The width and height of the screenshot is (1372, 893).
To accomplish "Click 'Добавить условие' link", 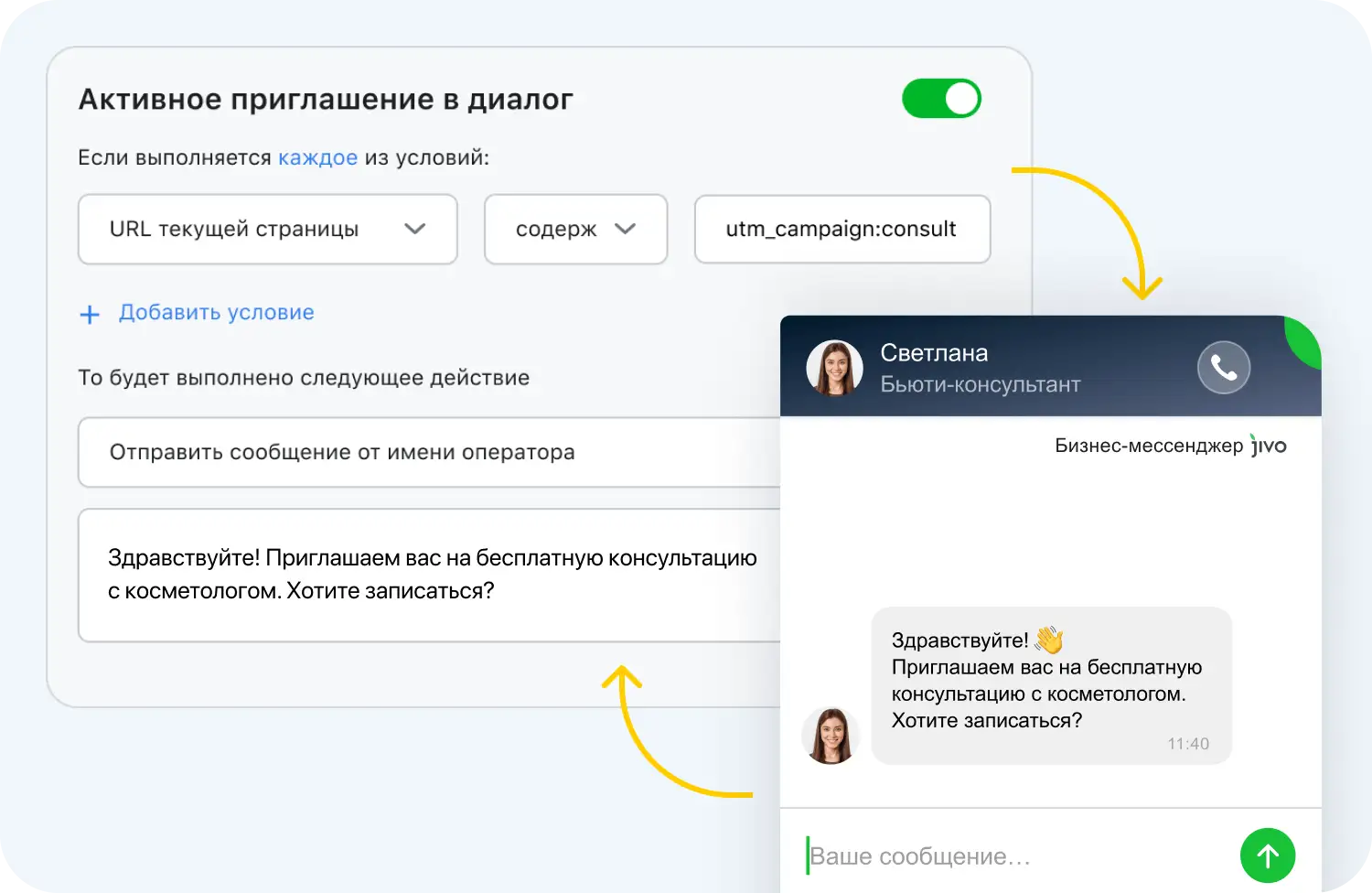I will [x=217, y=312].
